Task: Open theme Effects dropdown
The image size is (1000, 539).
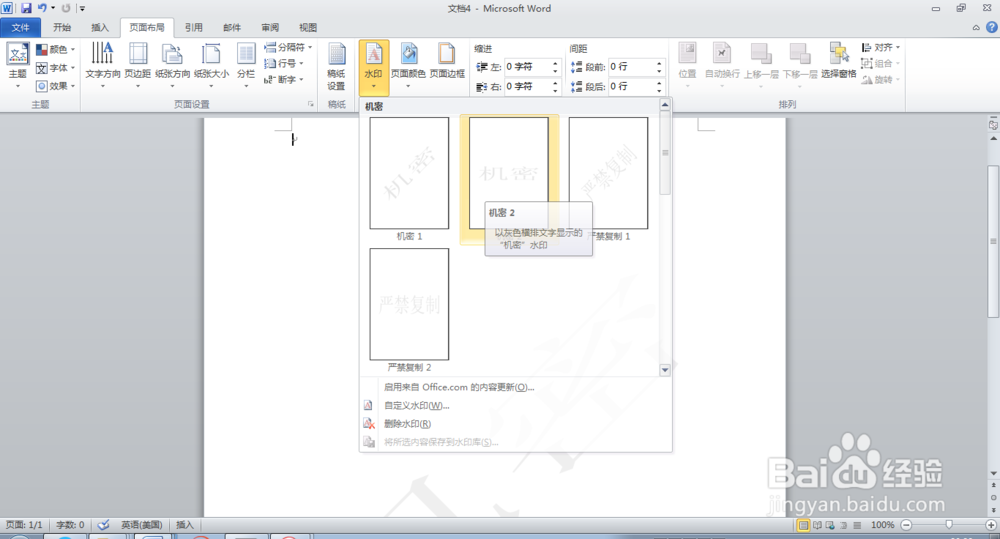Action: click(x=55, y=85)
